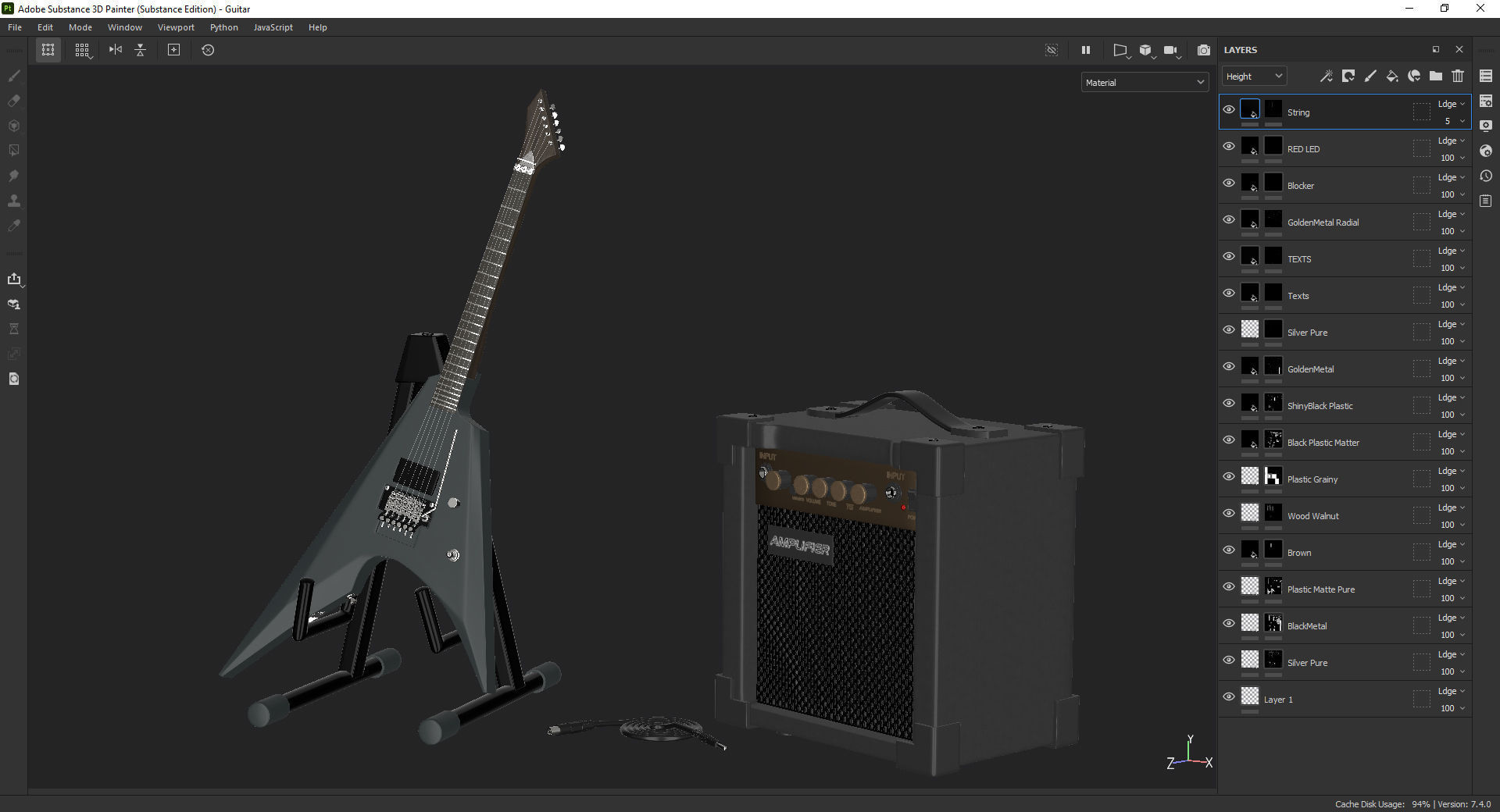Reset the camera view history icon
The height and width of the screenshot is (812, 1500).
(208, 50)
